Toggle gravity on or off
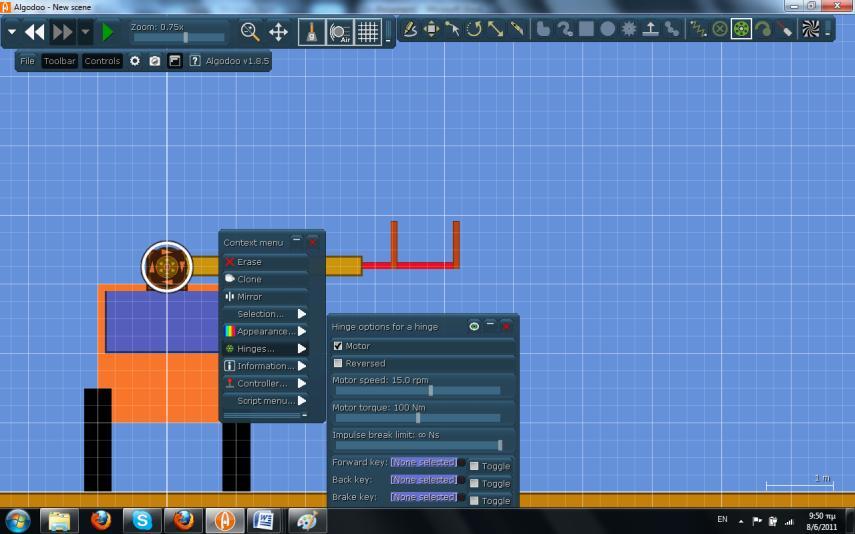 click(311, 32)
